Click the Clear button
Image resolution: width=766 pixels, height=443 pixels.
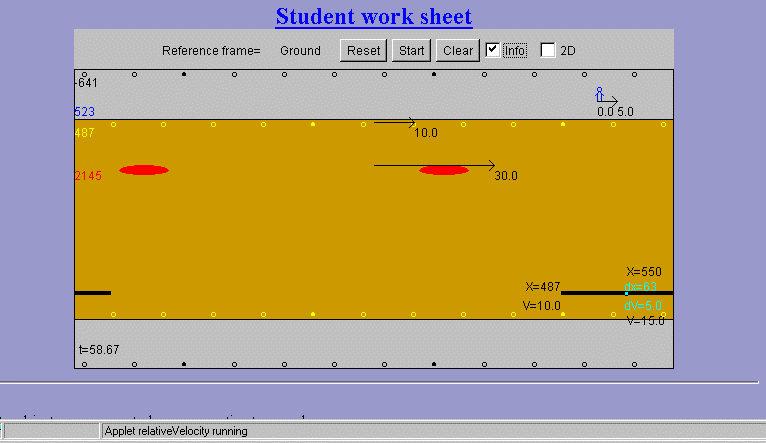coord(458,51)
